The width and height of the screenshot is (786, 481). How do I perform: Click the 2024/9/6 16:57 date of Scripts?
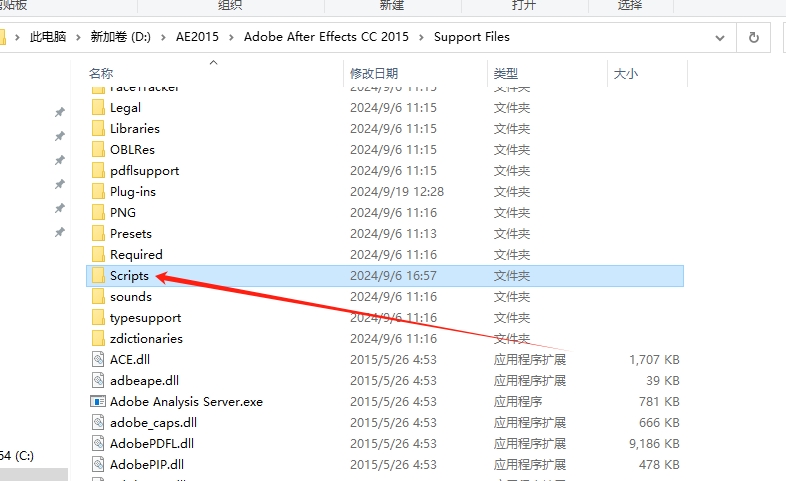point(393,276)
